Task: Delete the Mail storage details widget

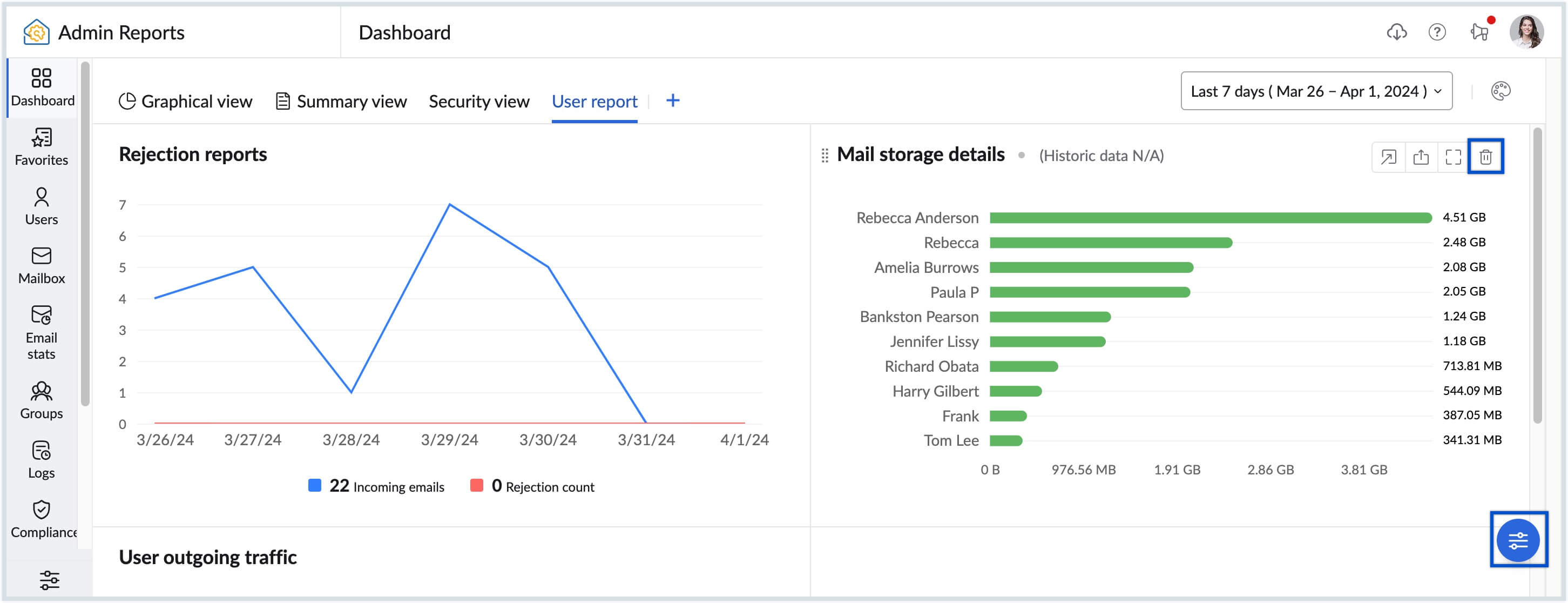Action: (1485, 157)
